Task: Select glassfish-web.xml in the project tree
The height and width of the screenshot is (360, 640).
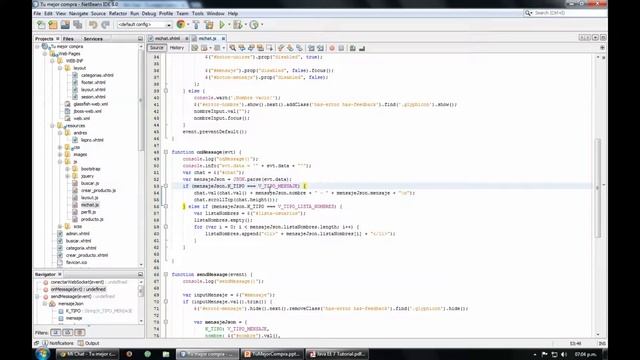Action: click(x=91, y=104)
